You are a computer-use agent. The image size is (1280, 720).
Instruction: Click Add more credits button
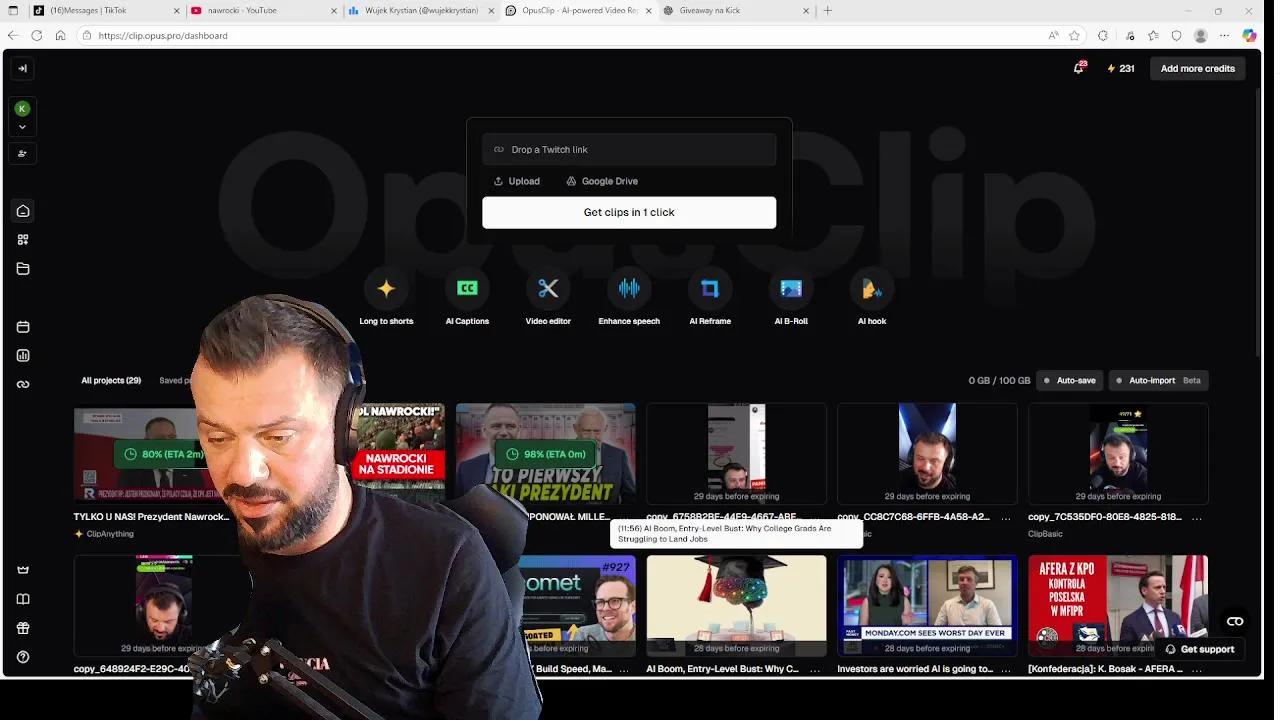1197,68
